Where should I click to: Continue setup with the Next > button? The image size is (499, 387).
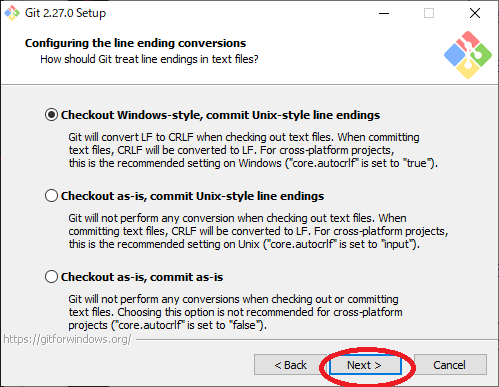pos(365,365)
